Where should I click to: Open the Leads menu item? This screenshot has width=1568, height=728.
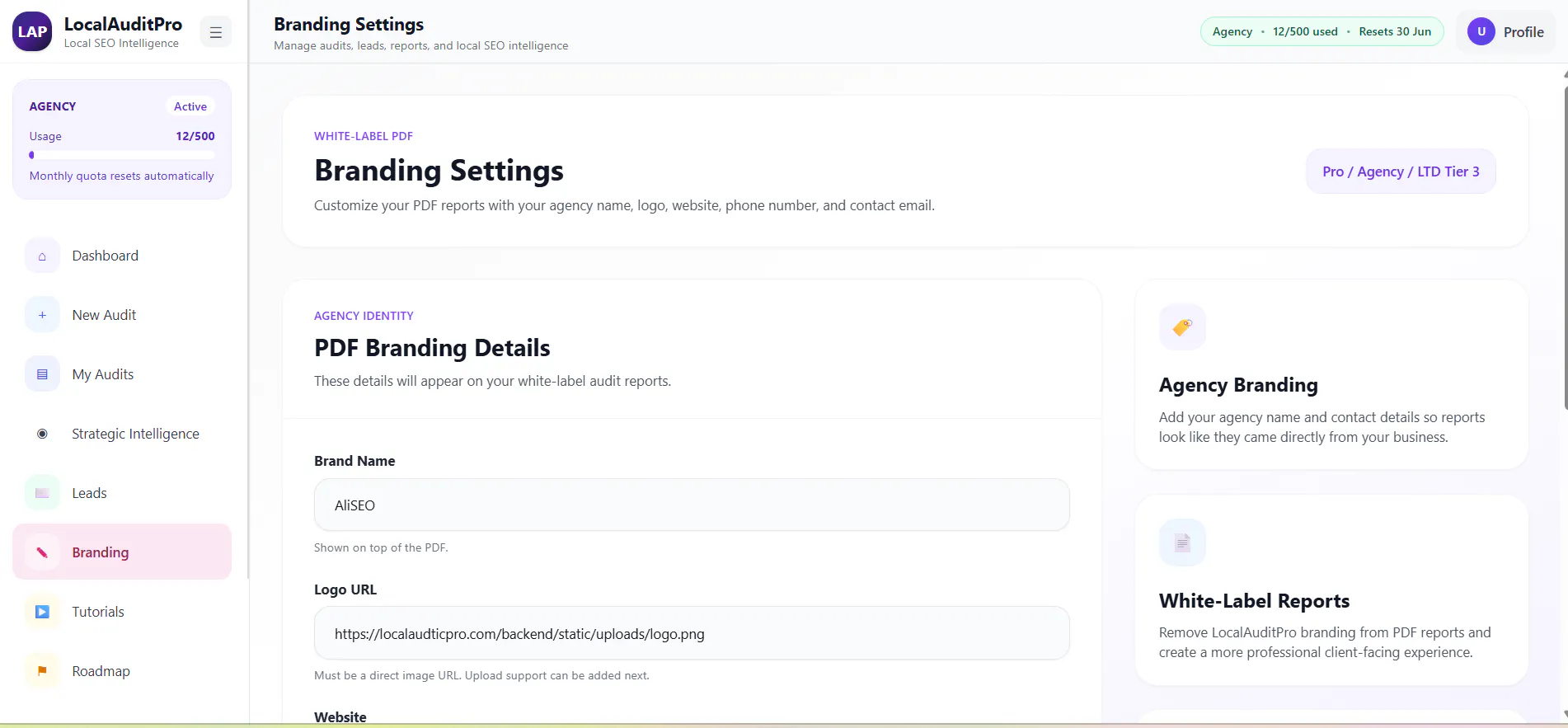pyautogui.click(x=122, y=493)
